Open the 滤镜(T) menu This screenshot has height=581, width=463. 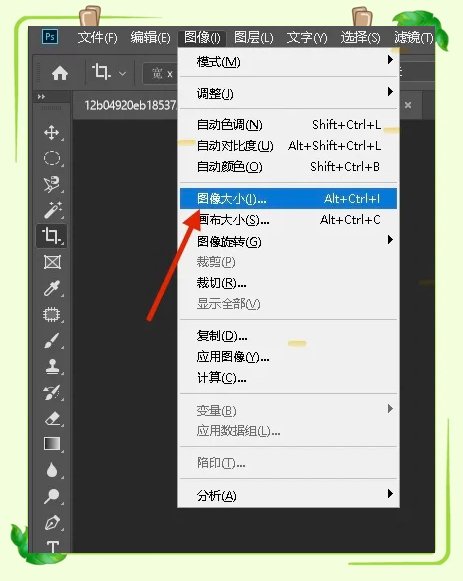pos(413,37)
